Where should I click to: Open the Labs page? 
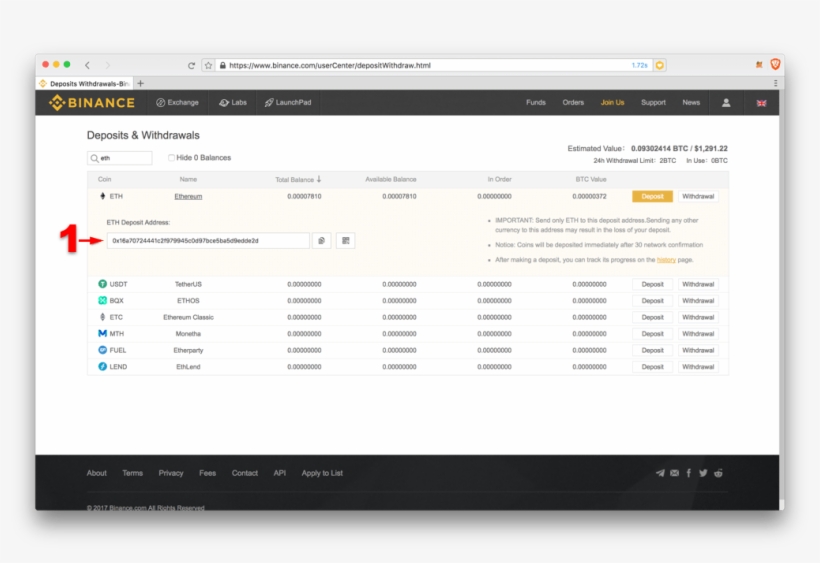[x=233, y=102]
